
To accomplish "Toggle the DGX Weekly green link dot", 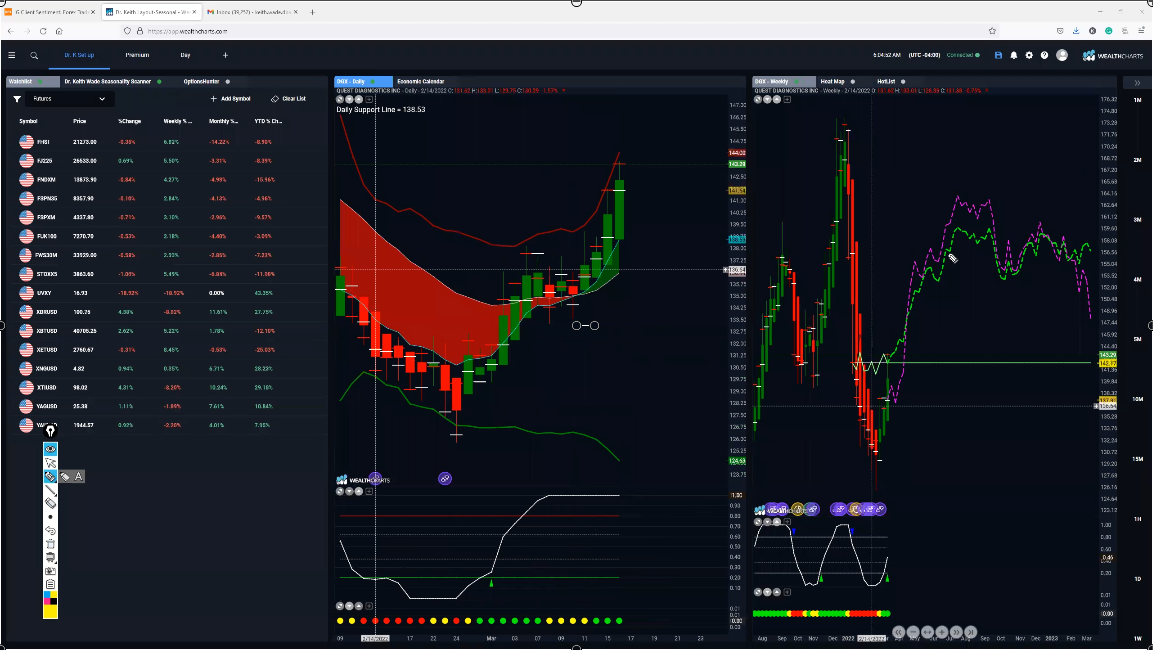I will point(796,82).
